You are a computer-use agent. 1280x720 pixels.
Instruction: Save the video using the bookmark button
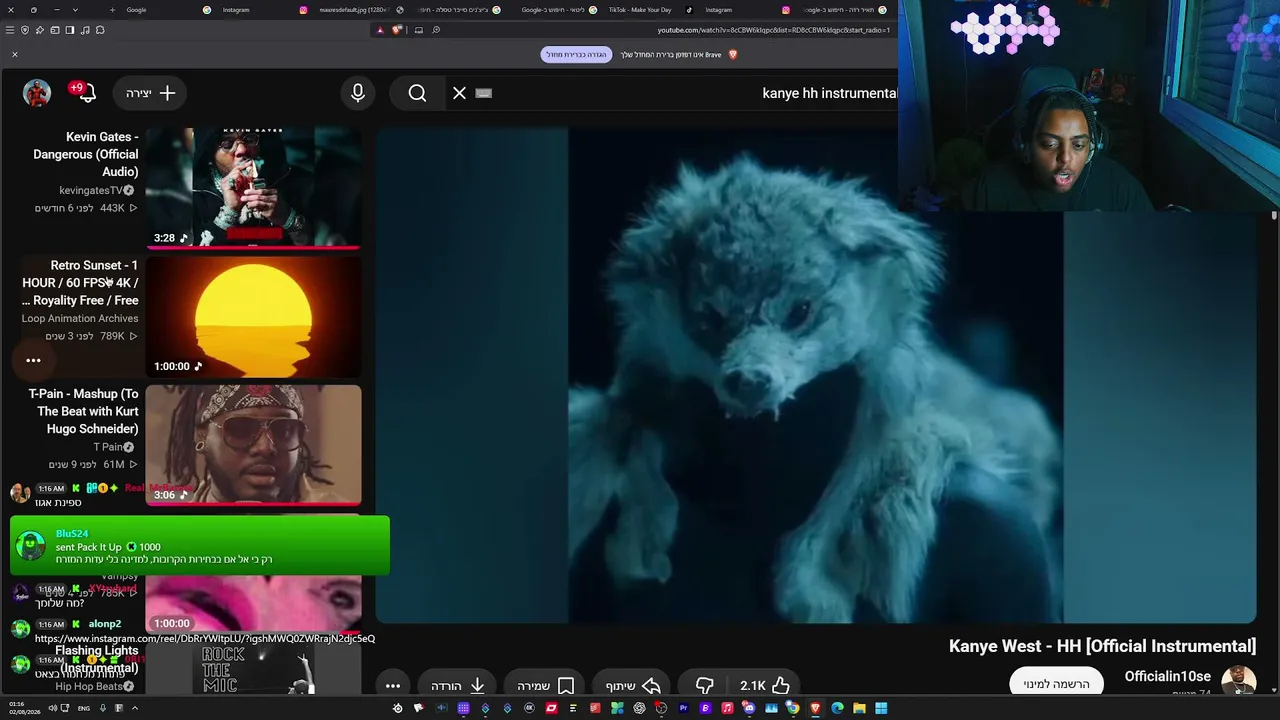pyautogui.click(x=545, y=686)
